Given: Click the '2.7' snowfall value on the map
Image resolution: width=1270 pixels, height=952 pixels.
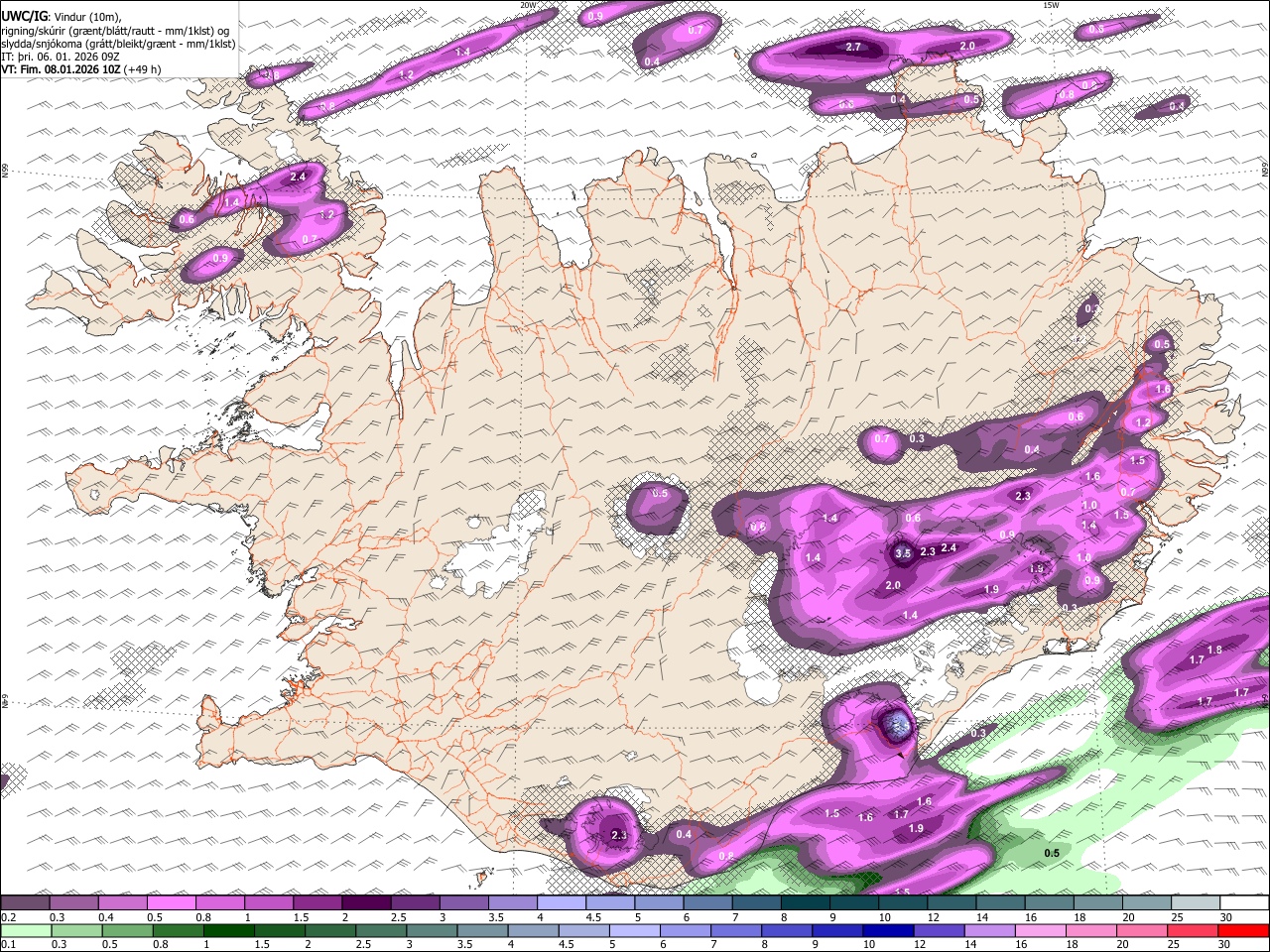Looking at the screenshot, I should 853,47.
